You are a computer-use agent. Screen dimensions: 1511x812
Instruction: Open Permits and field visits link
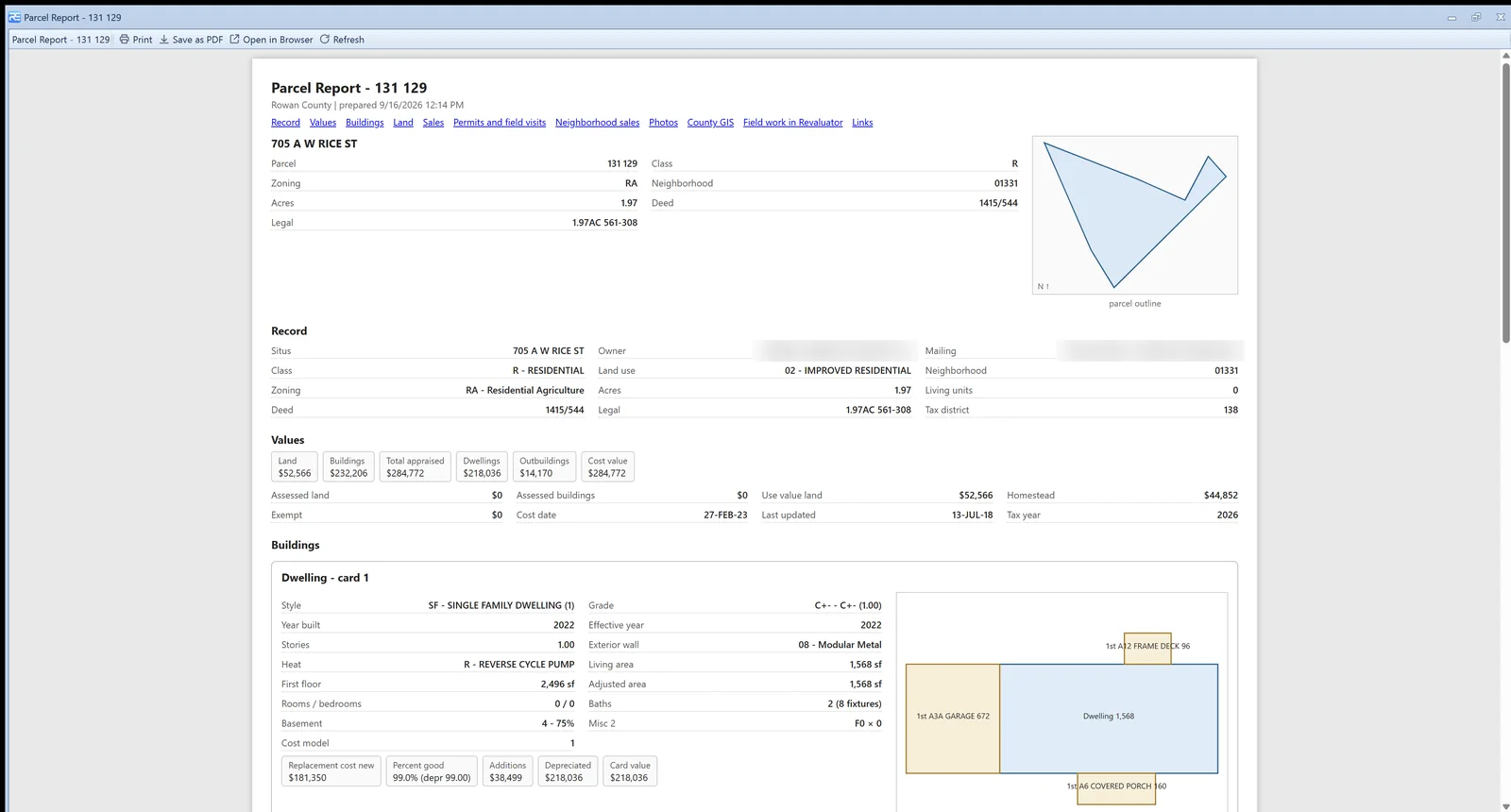coord(500,123)
